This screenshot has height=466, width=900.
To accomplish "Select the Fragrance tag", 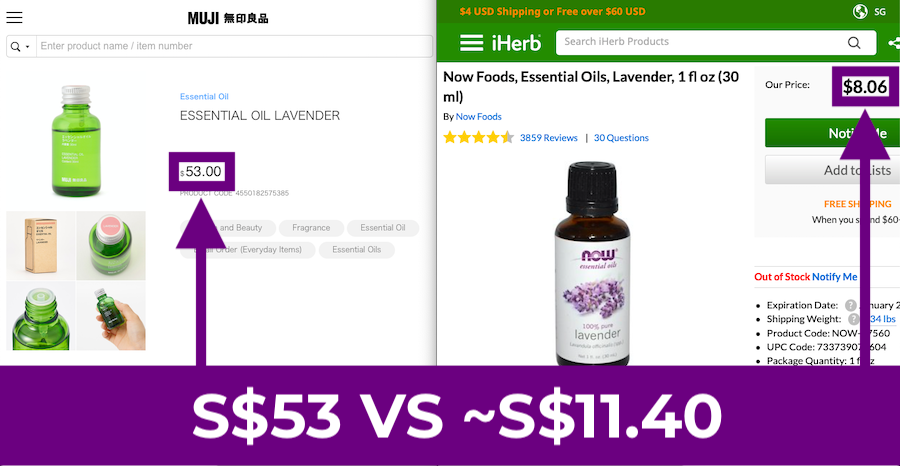I will coord(311,228).
